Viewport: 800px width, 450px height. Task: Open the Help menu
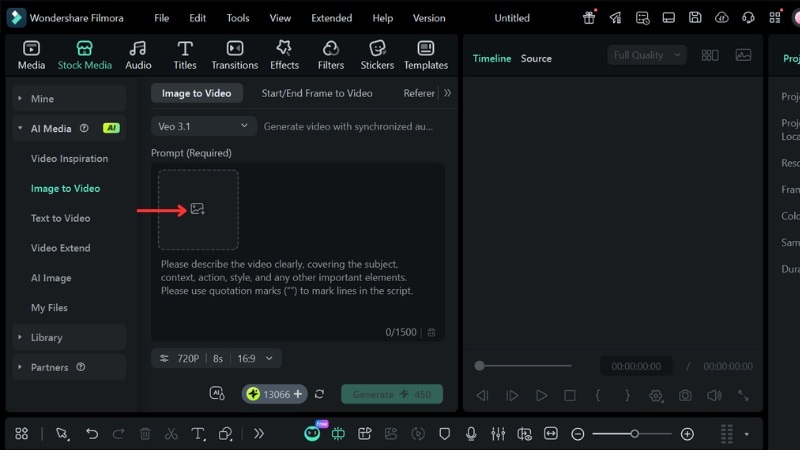[x=383, y=18]
